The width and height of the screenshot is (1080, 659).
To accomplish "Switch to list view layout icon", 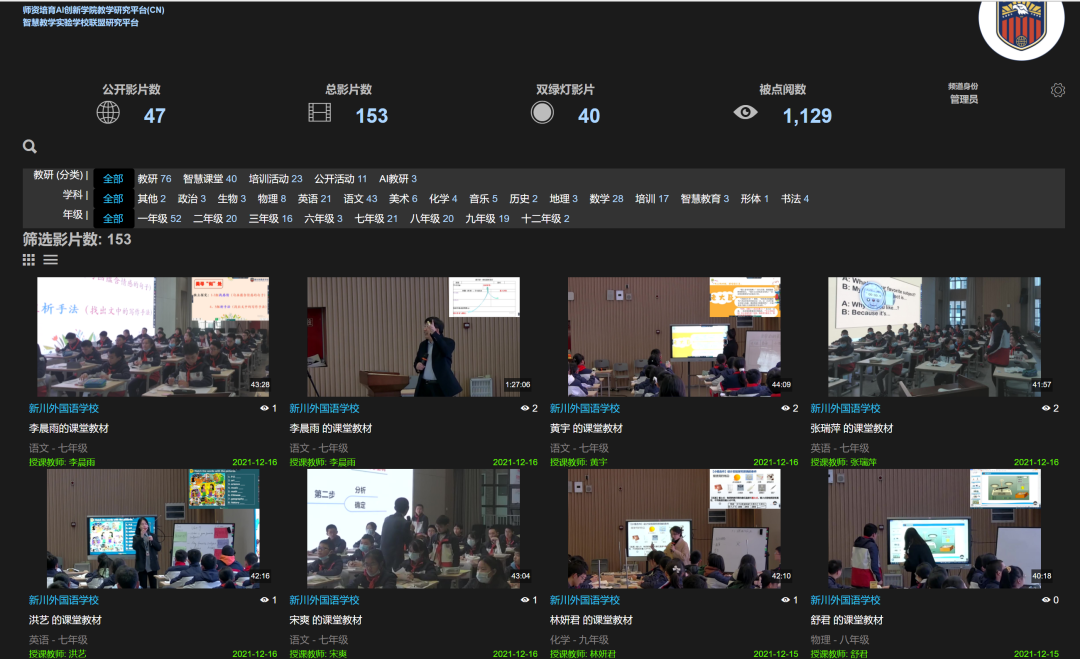I will pyautogui.click(x=50, y=260).
